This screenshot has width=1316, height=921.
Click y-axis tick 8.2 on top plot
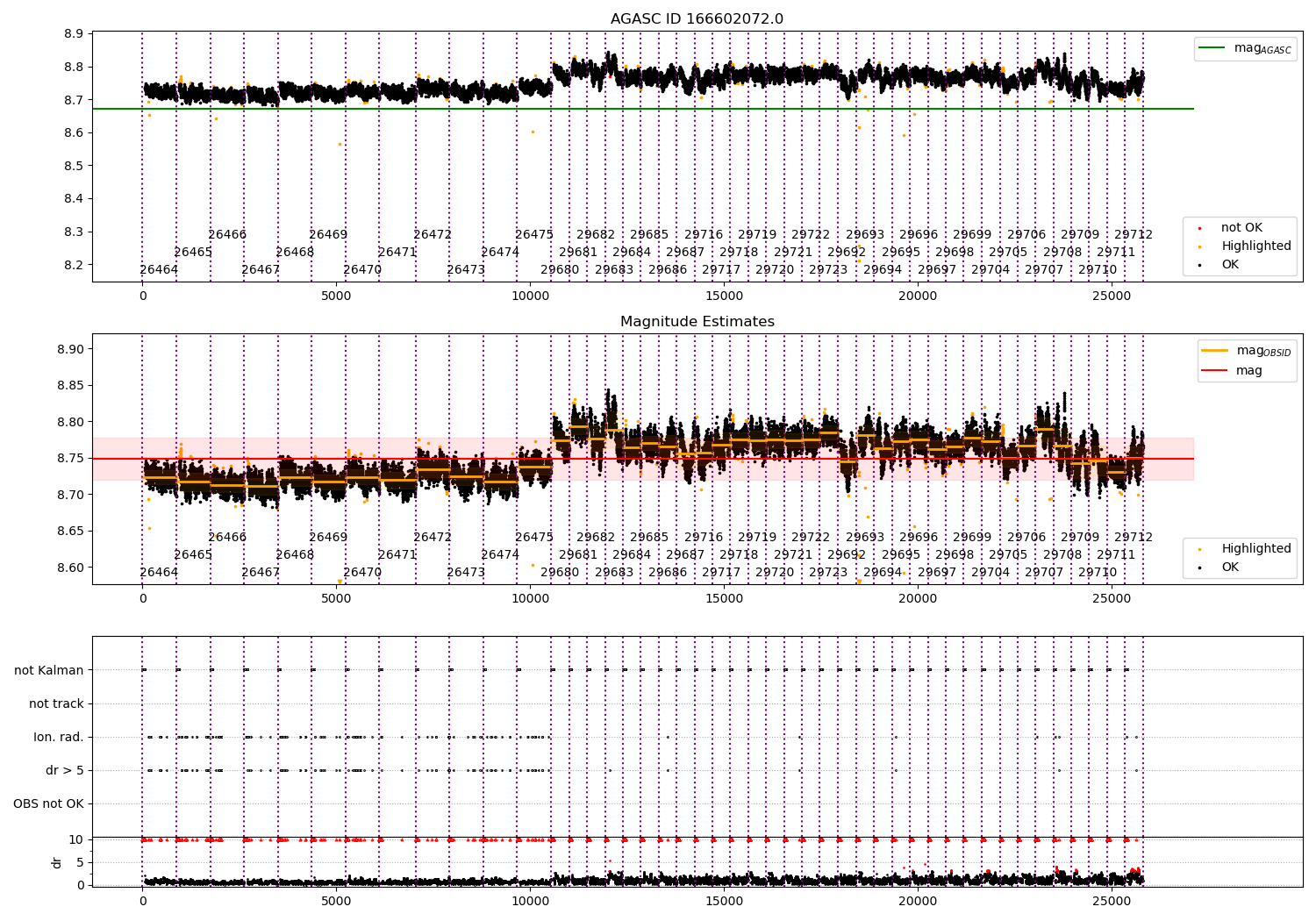tap(74, 265)
